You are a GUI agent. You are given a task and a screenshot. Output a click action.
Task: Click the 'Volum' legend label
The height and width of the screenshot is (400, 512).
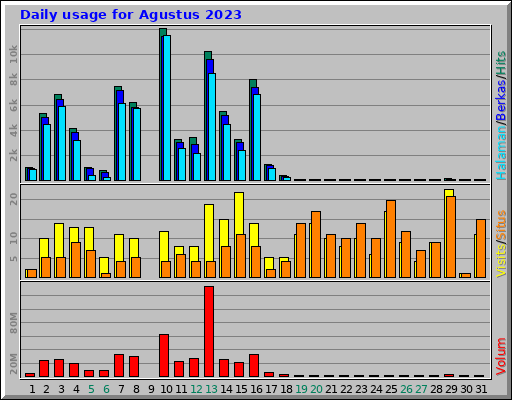click(501, 356)
